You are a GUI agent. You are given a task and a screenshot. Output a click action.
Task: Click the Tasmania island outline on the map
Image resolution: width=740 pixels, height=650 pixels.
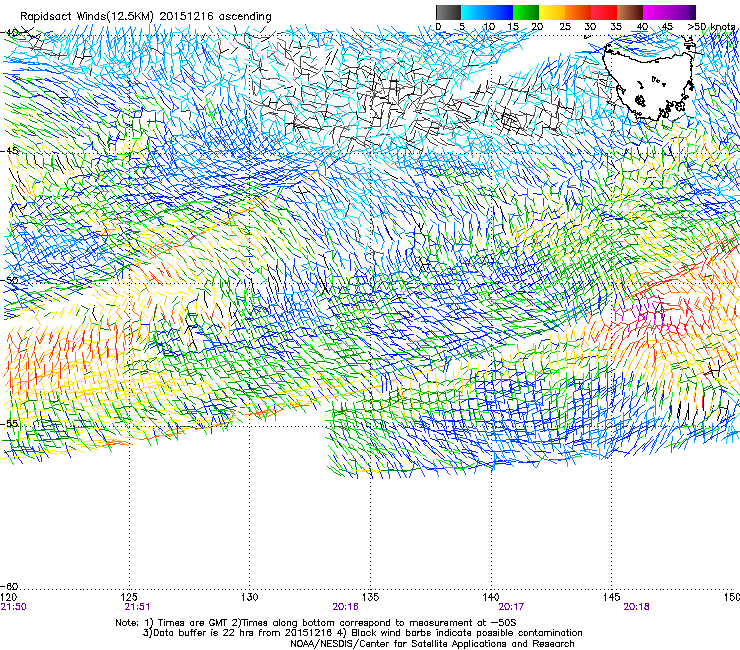[649, 80]
